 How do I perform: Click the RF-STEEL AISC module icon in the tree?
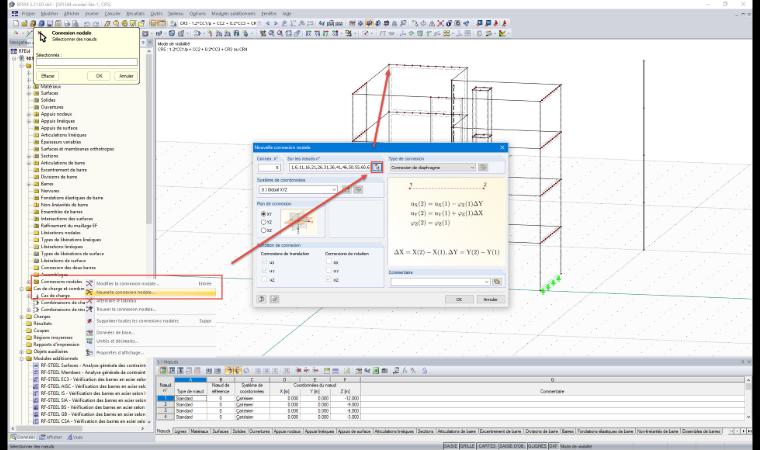click(x=36, y=386)
